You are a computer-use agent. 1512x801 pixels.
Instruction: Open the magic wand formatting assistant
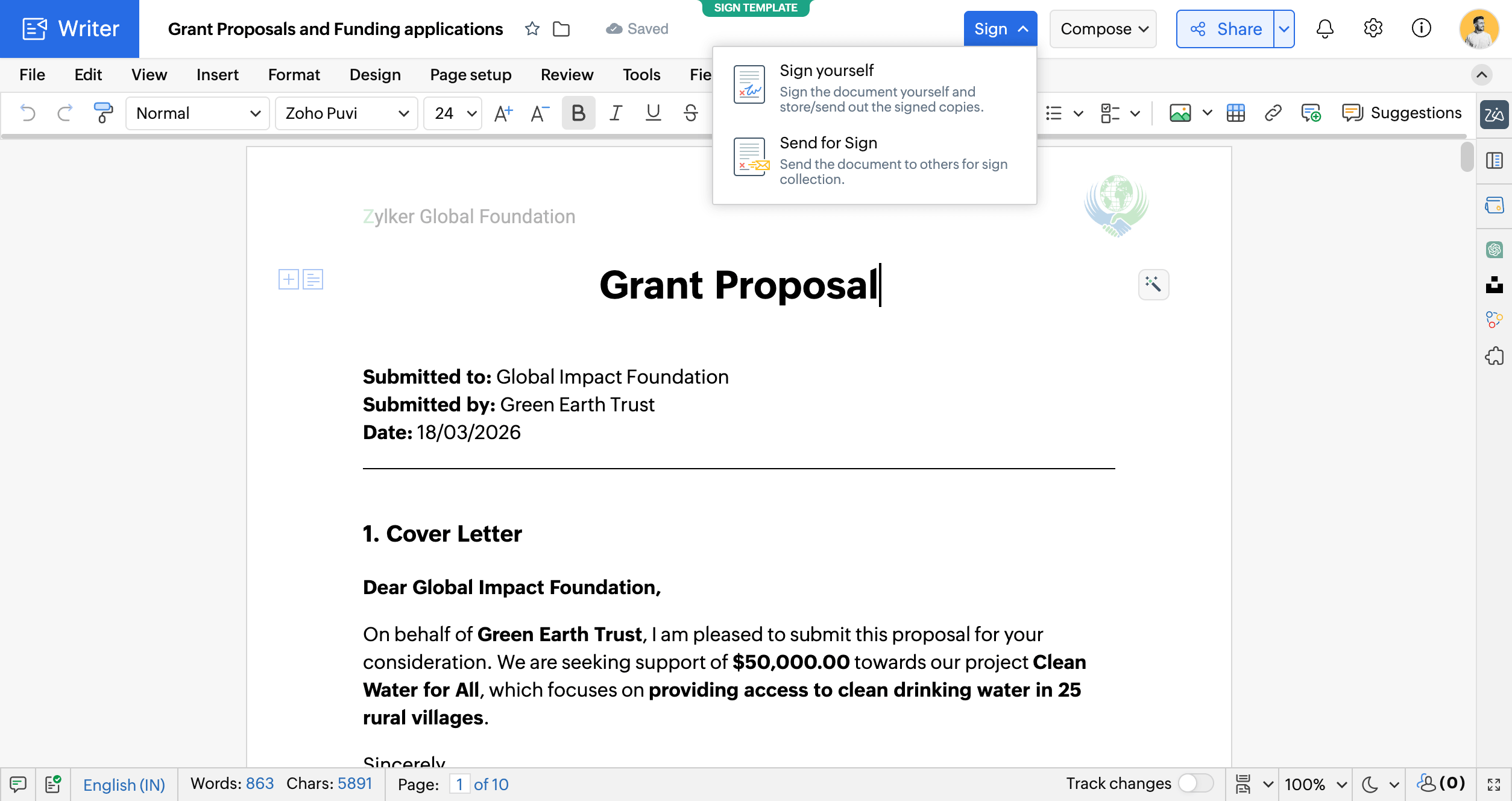pyautogui.click(x=1153, y=285)
